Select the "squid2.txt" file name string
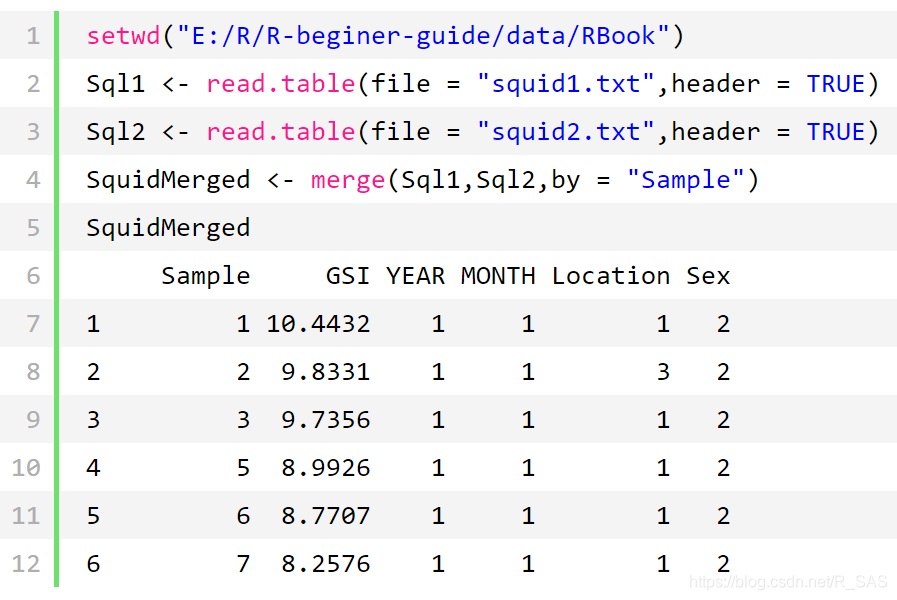Image resolution: width=897 pixels, height=600 pixels. pos(566,132)
